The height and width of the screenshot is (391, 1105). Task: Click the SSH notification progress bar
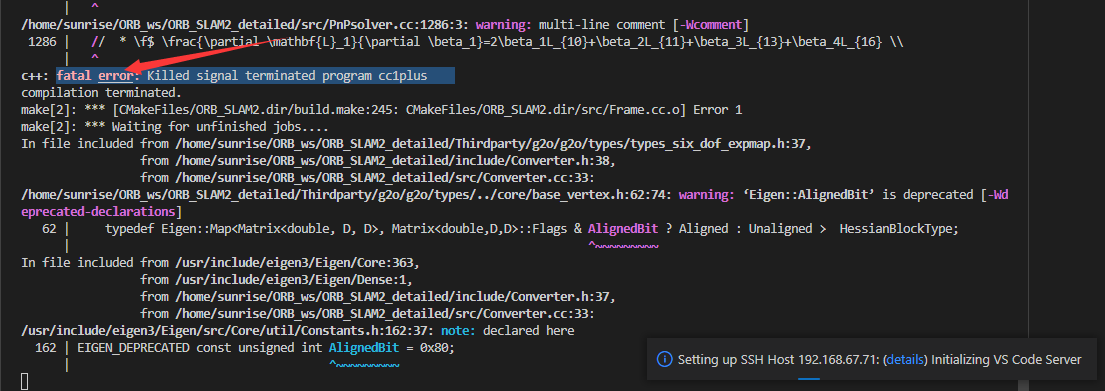[x=809, y=378]
